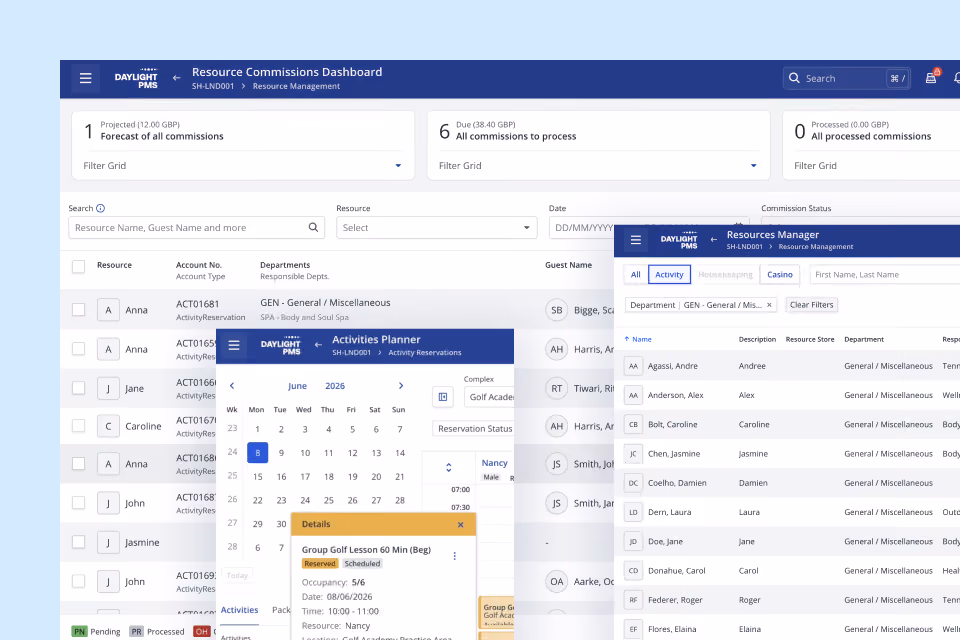Click Resource Management breadcrumb in dashboard header
Image resolution: width=960 pixels, height=640 pixels.
(296, 86)
